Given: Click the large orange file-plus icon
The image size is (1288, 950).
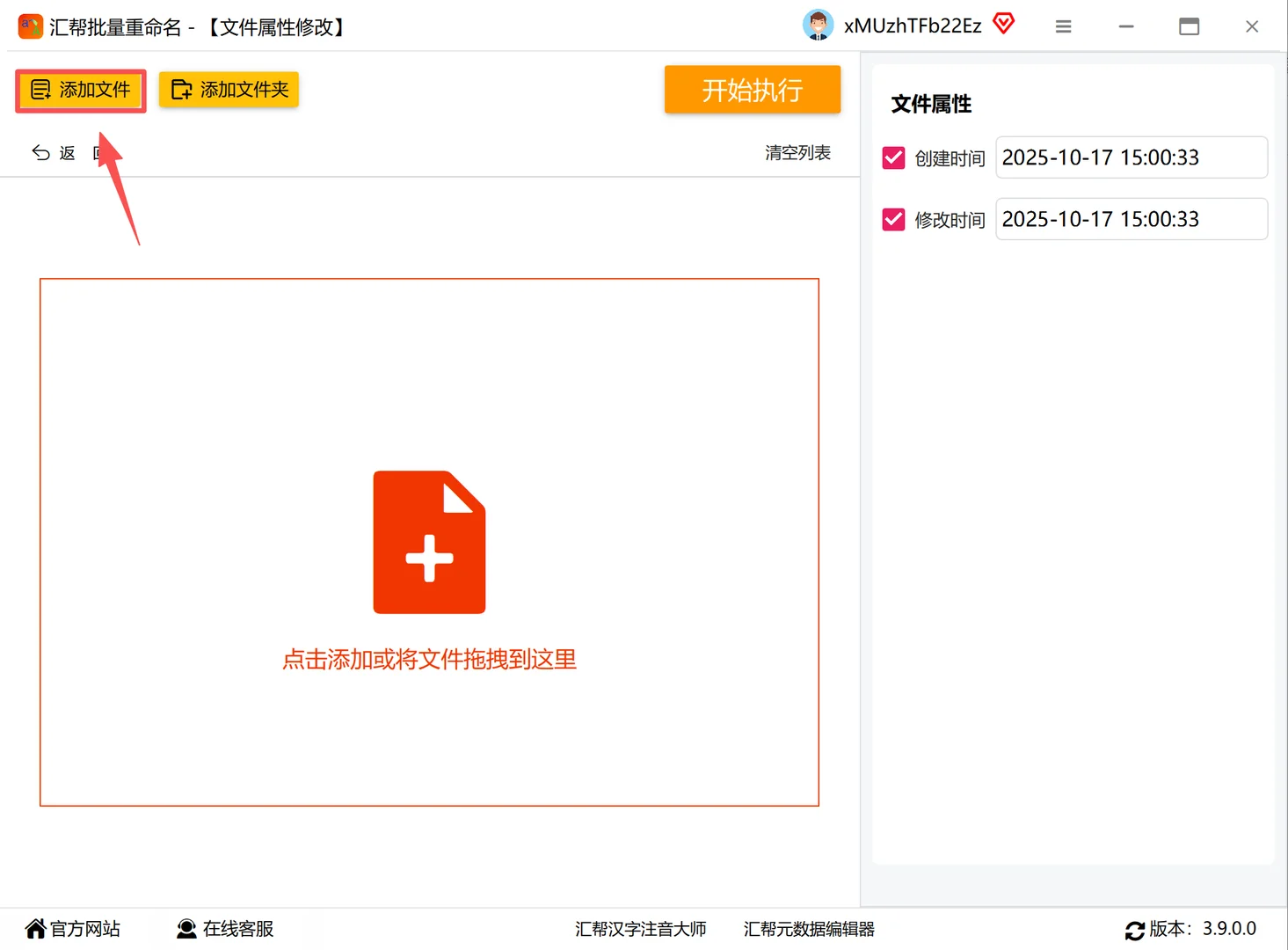Looking at the screenshot, I should click(x=429, y=541).
